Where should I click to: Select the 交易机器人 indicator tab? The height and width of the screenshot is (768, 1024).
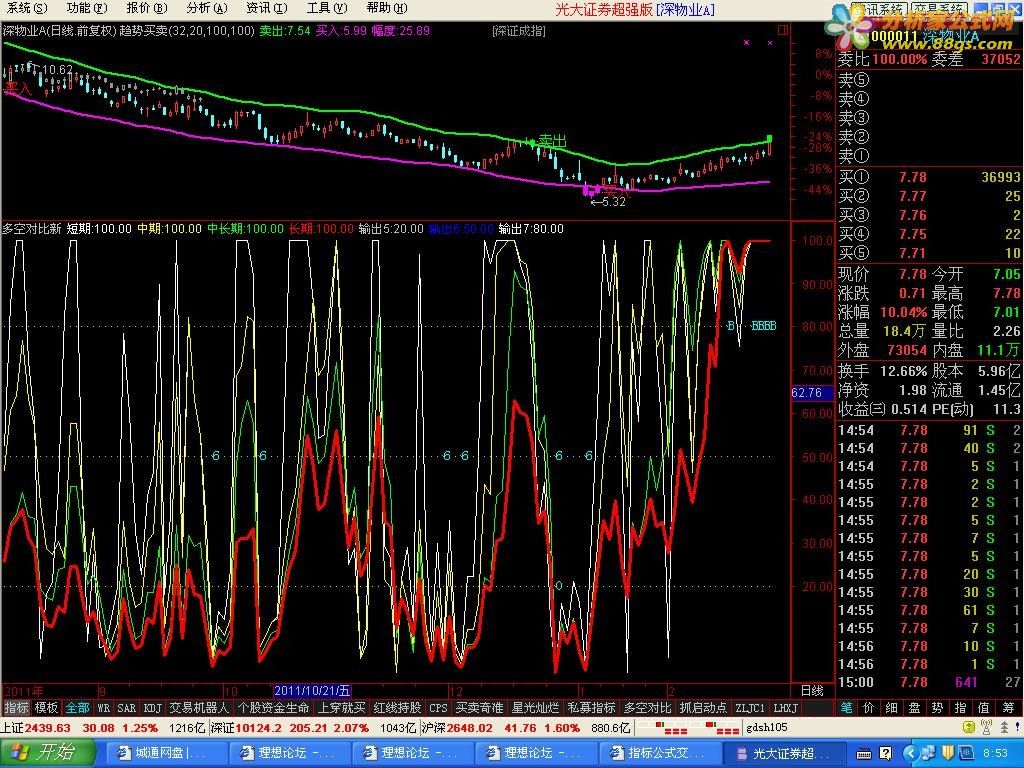click(199, 708)
